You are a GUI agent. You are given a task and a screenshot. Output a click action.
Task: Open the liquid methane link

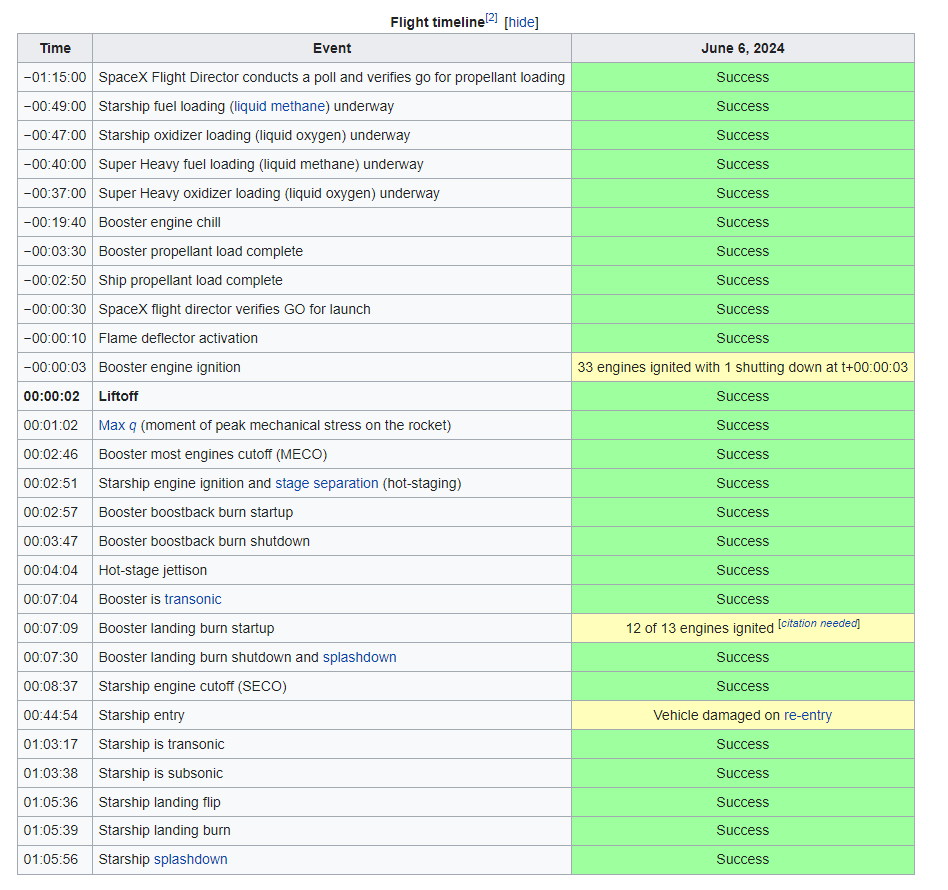(x=279, y=106)
